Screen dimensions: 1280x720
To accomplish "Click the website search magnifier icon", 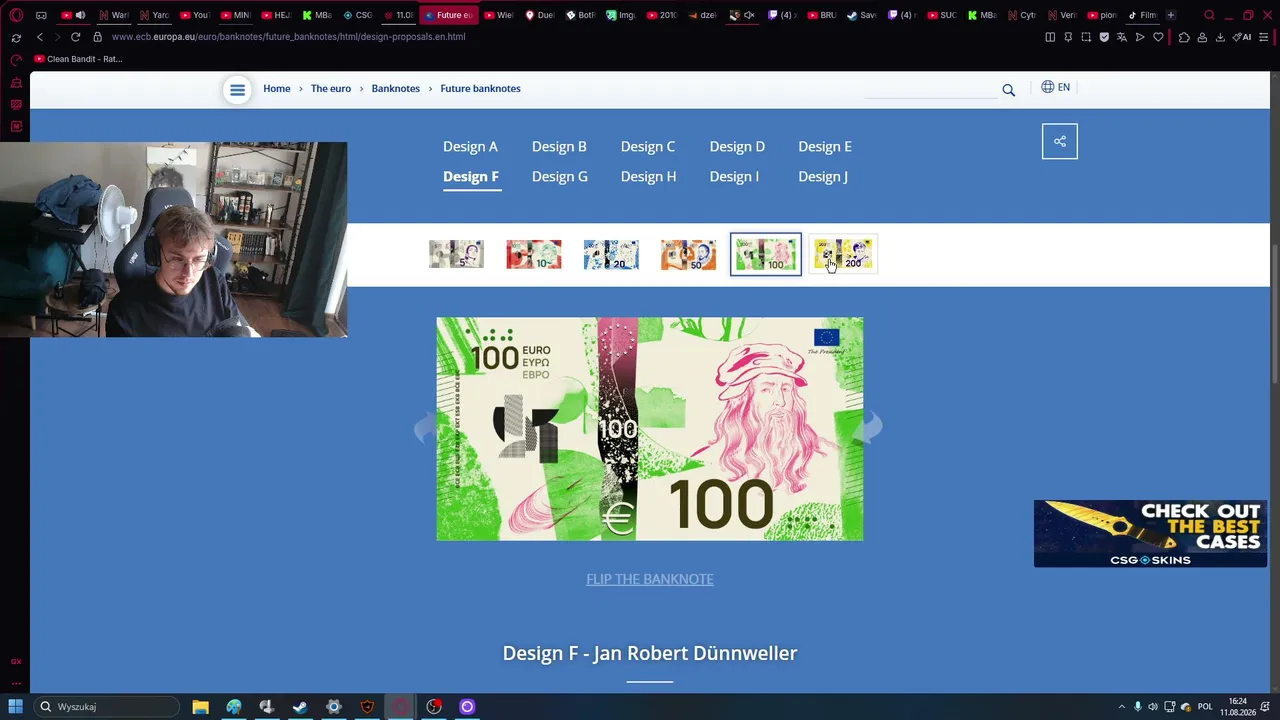I will pos(1008,90).
